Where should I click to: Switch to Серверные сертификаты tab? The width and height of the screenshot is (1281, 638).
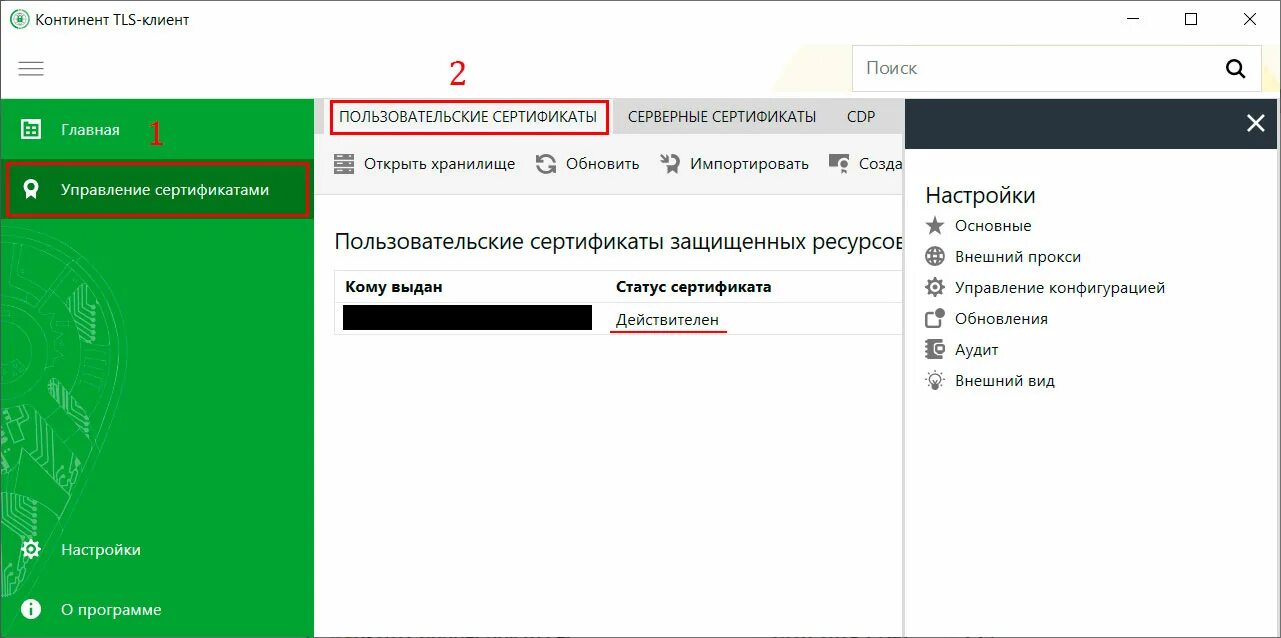coord(722,116)
